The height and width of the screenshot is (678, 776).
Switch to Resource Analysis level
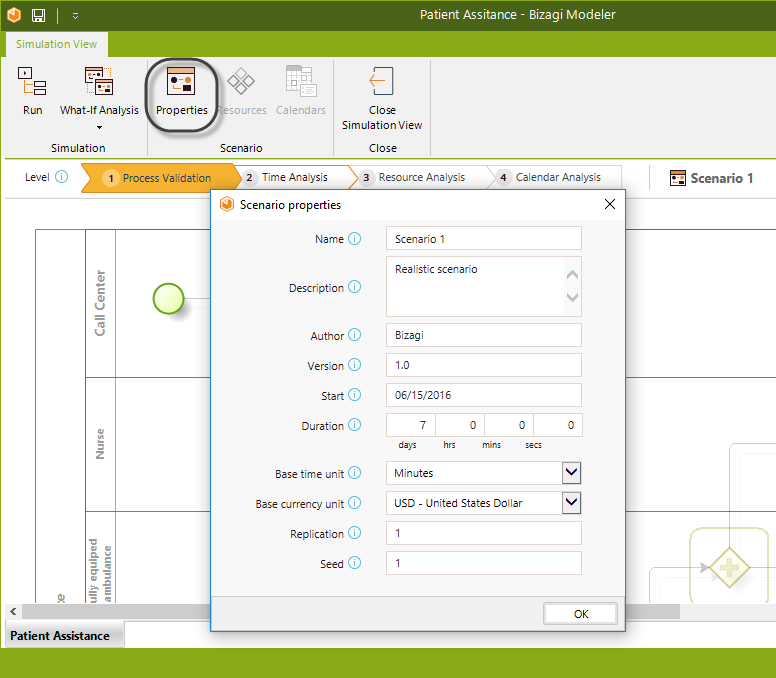(x=422, y=177)
